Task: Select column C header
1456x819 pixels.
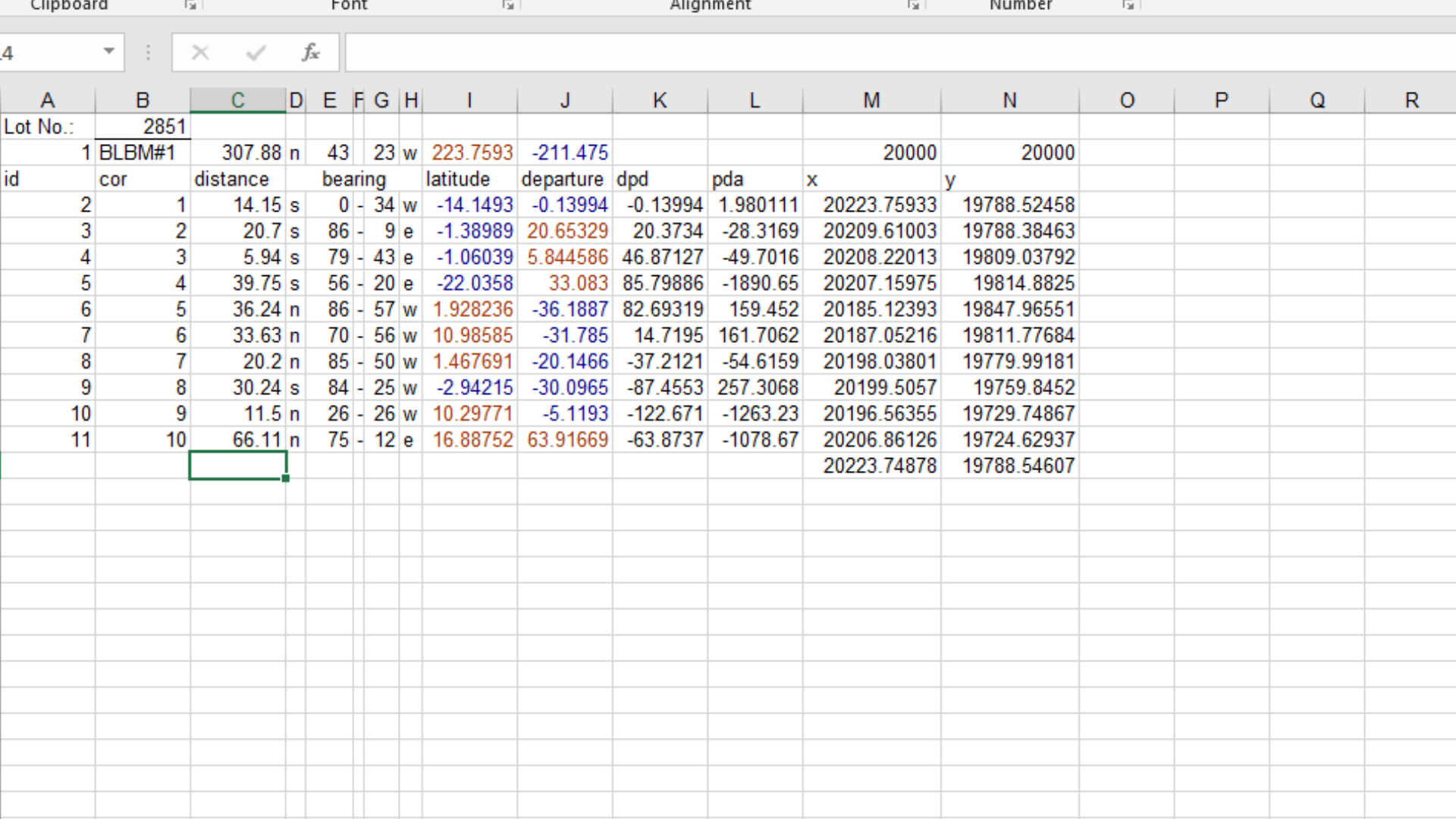Action: [x=237, y=100]
